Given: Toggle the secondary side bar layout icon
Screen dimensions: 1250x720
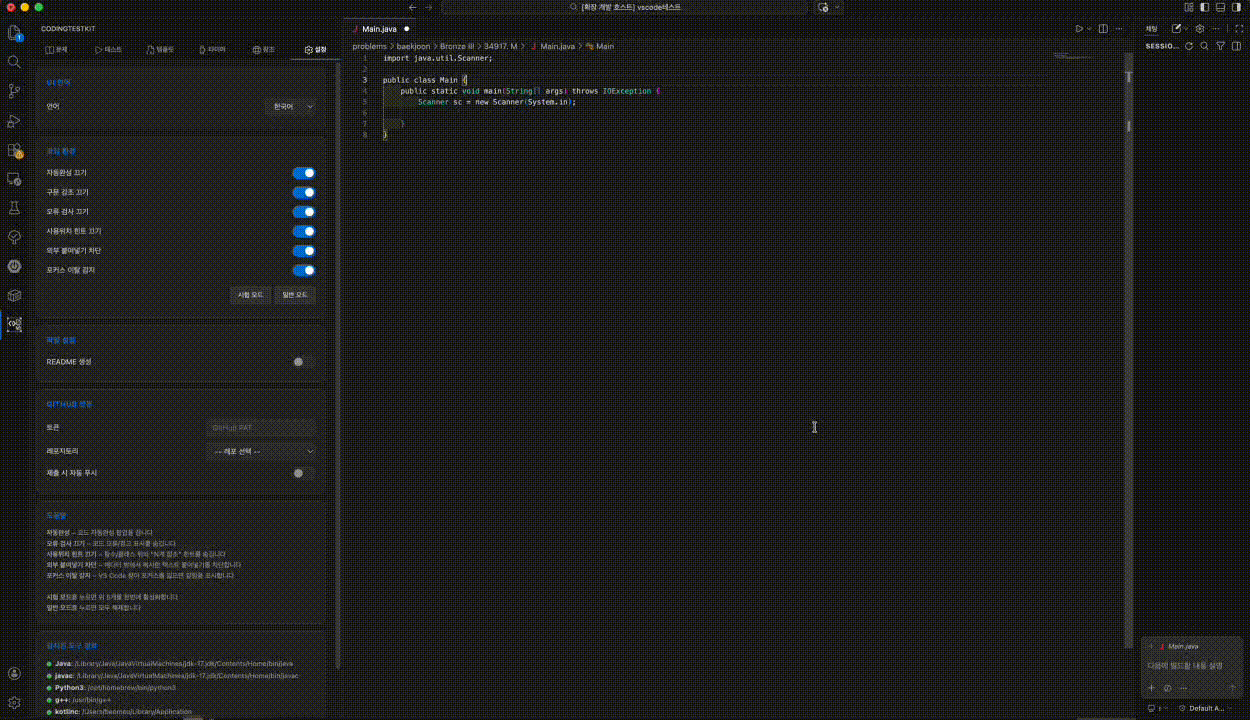Looking at the screenshot, I should 1236,7.
